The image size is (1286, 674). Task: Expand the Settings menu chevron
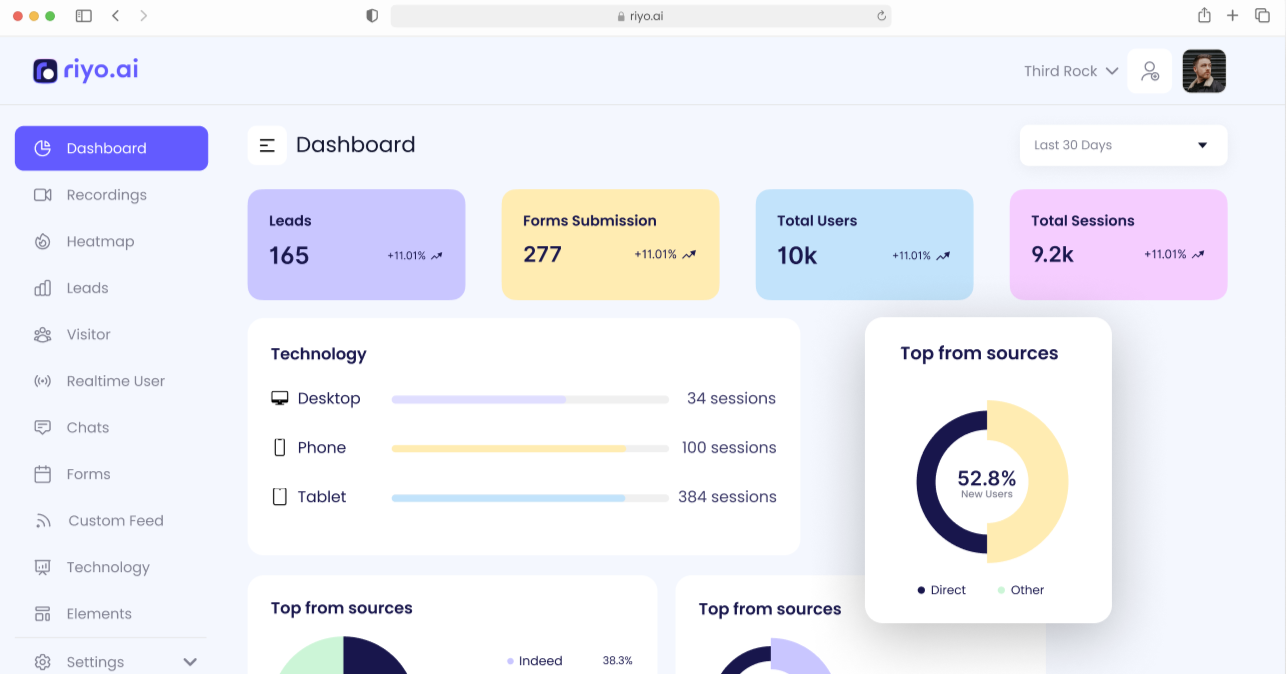coord(190,662)
